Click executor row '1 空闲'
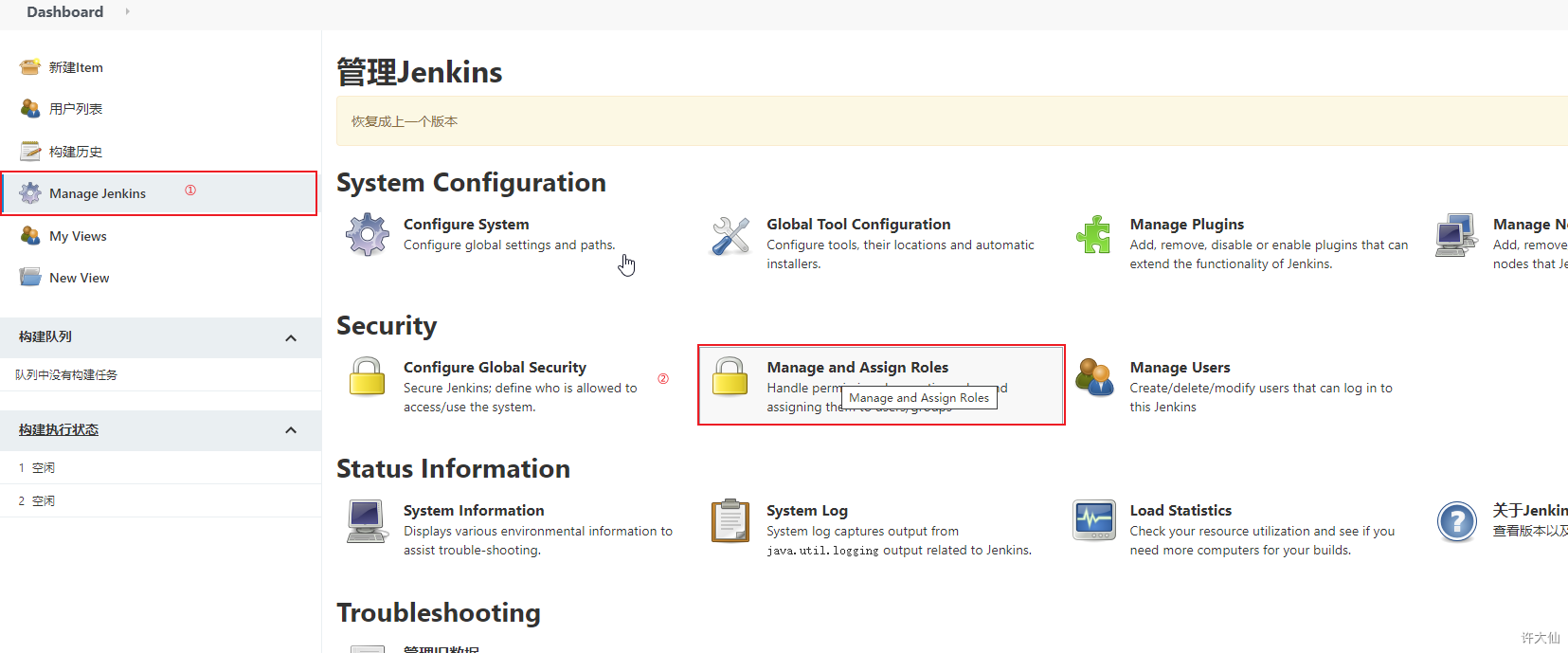The width and height of the screenshot is (1568, 653). pos(160,467)
